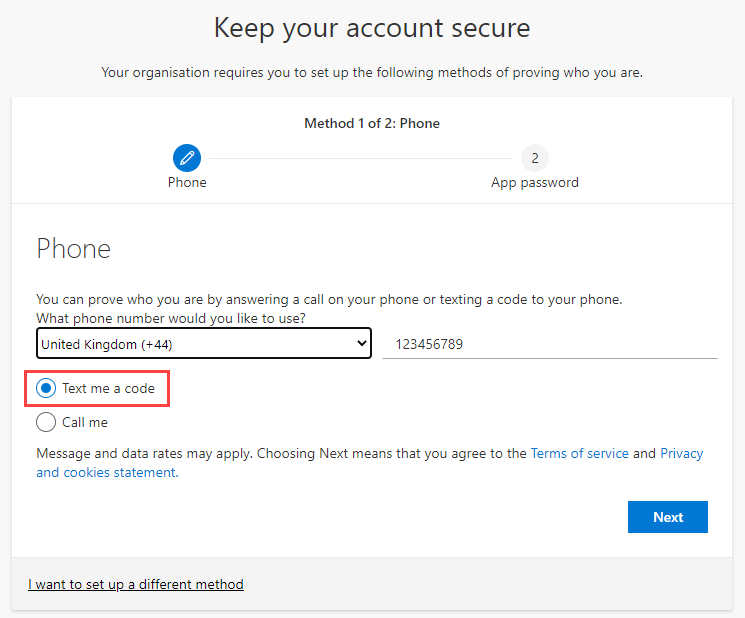Click the country selector chevron arrow
This screenshot has width=745, height=618.
[362, 343]
